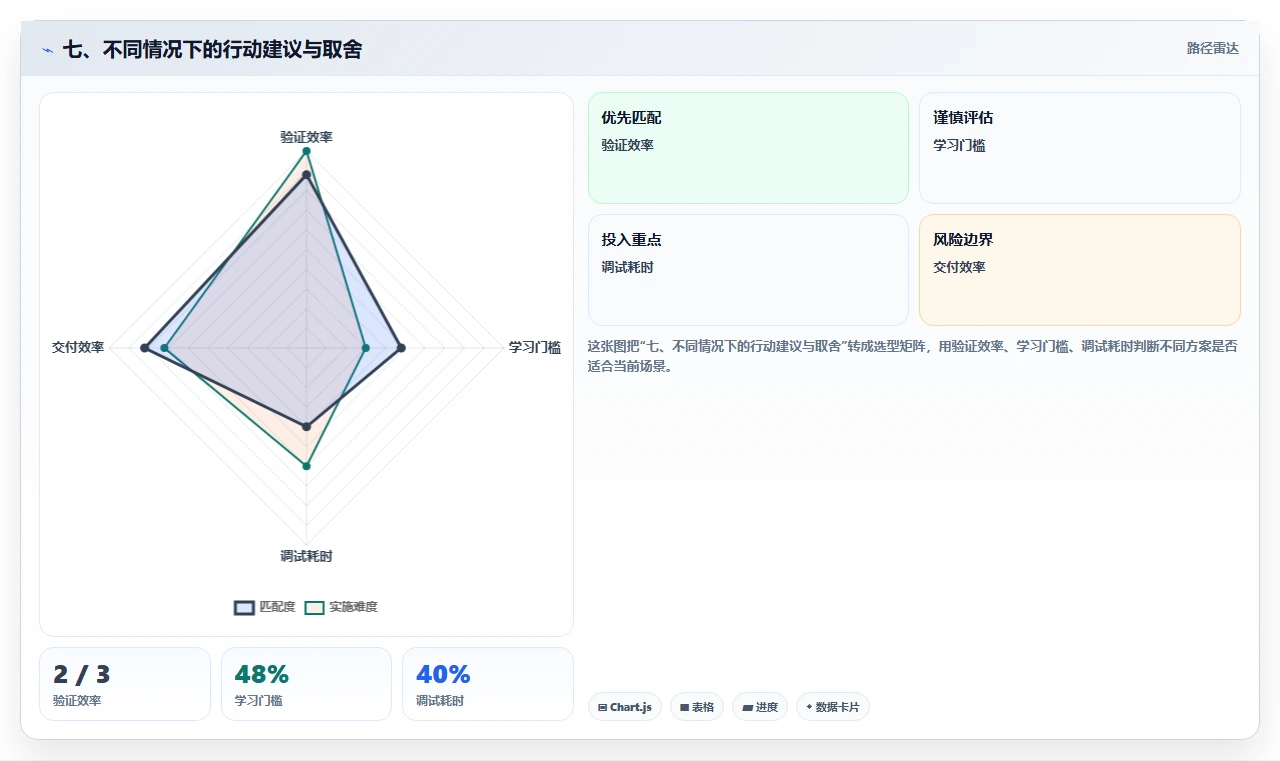Click the 学习门槛 axis label on radar

coord(535,348)
